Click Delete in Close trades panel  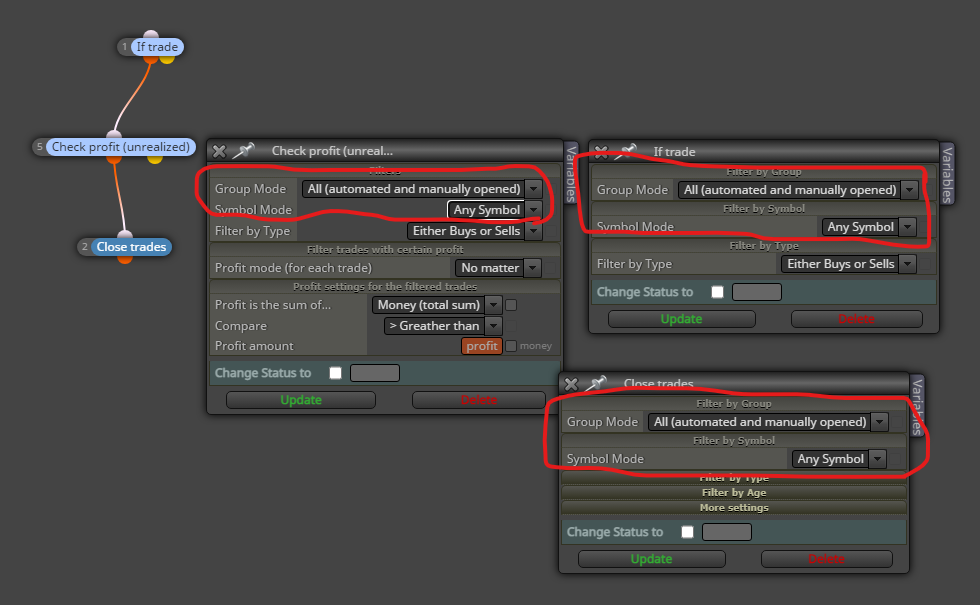826,559
